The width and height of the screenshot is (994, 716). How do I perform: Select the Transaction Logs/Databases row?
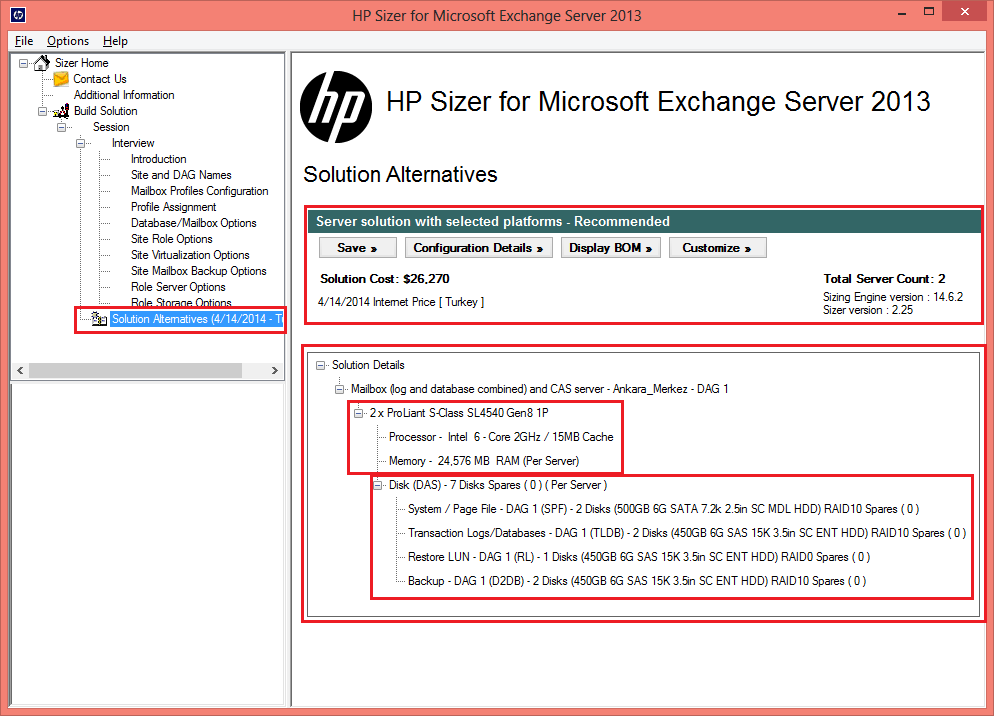(687, 533)
